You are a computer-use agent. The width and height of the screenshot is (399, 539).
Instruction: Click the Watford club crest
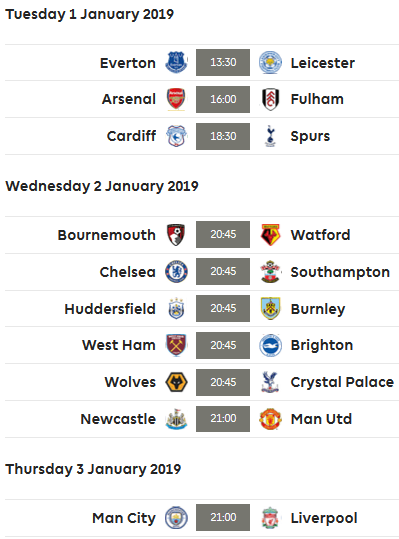tap(270, 235)
